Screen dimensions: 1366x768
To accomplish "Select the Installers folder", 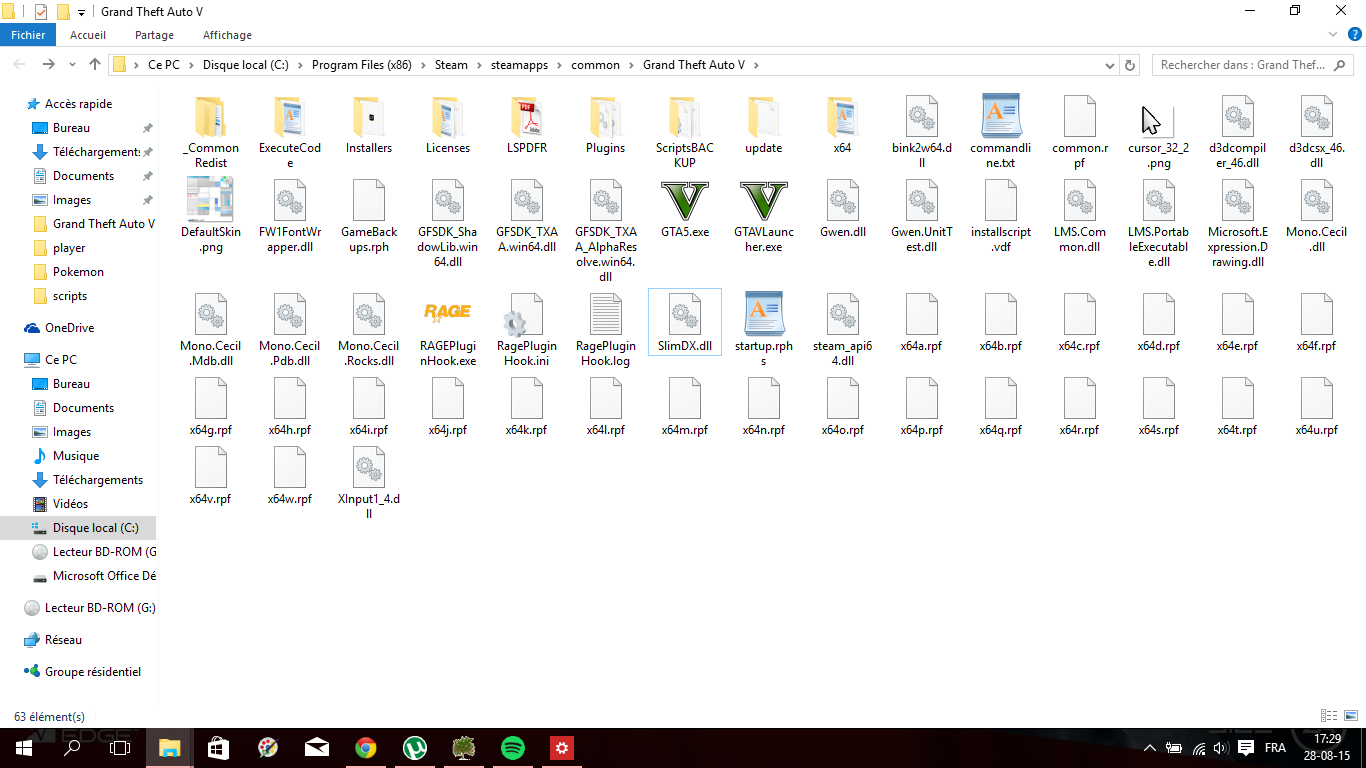I will pos(369,117).
